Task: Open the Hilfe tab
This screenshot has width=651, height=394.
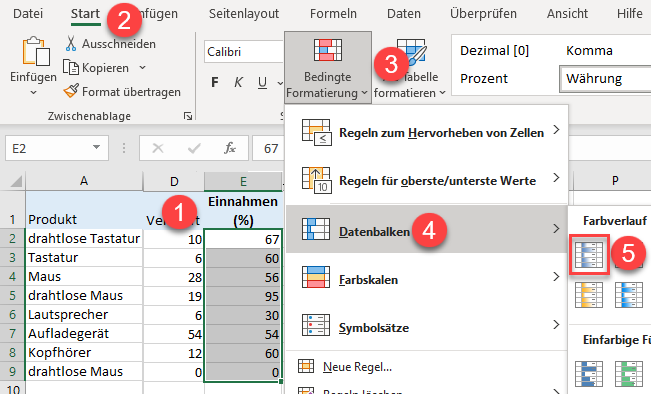Action: coord(629,14)
